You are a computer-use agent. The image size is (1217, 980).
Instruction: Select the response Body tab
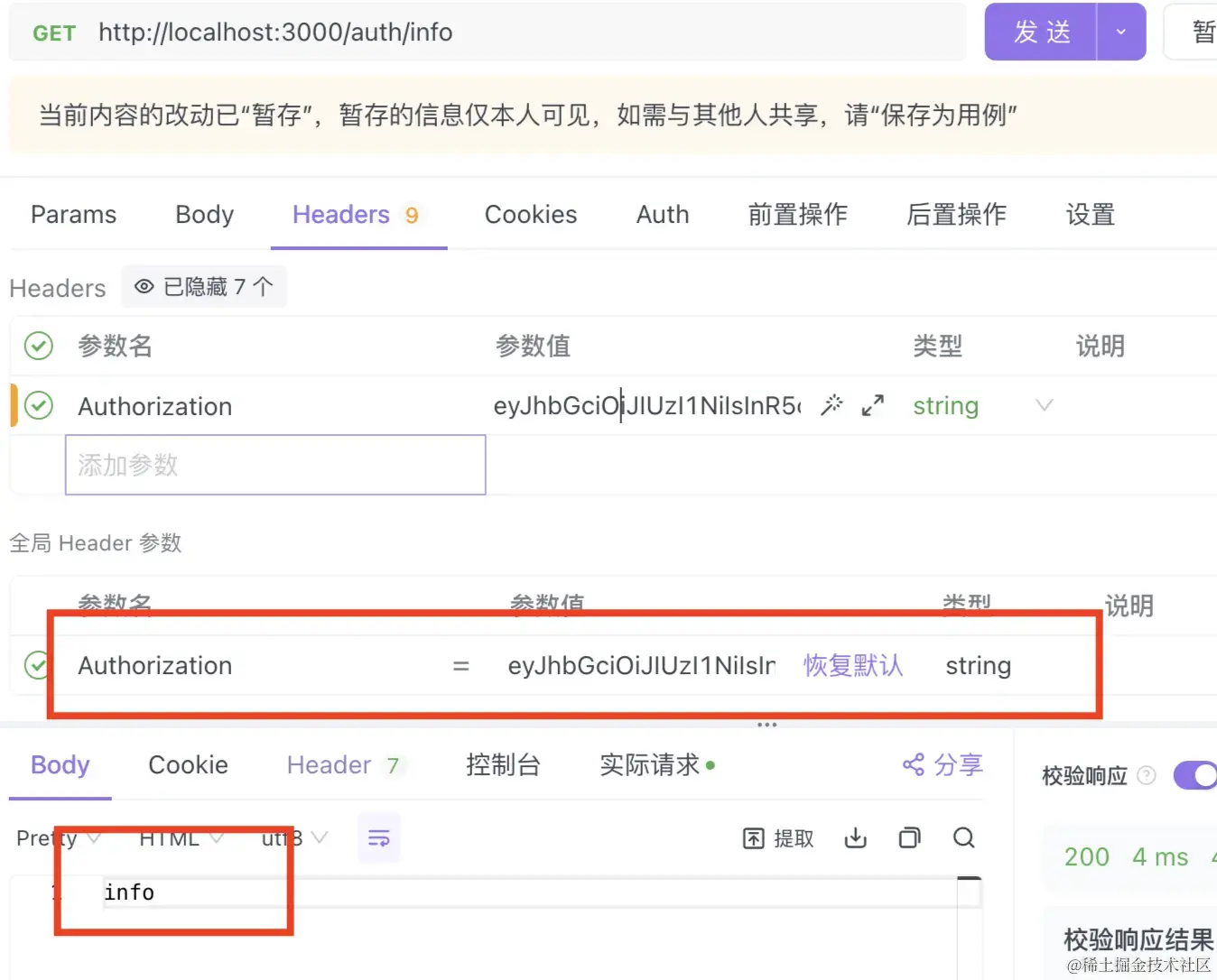pyautogui.click(x=60, y=765)
